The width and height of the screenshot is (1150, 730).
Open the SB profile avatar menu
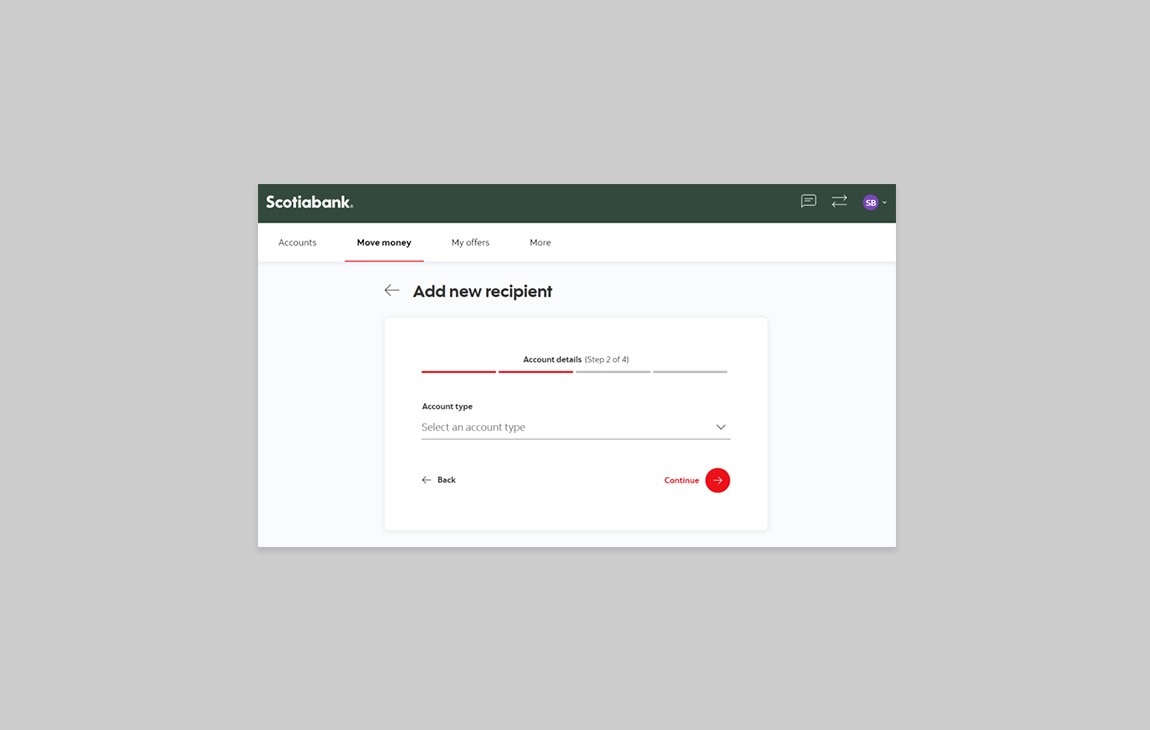click(x=871, y=202)
